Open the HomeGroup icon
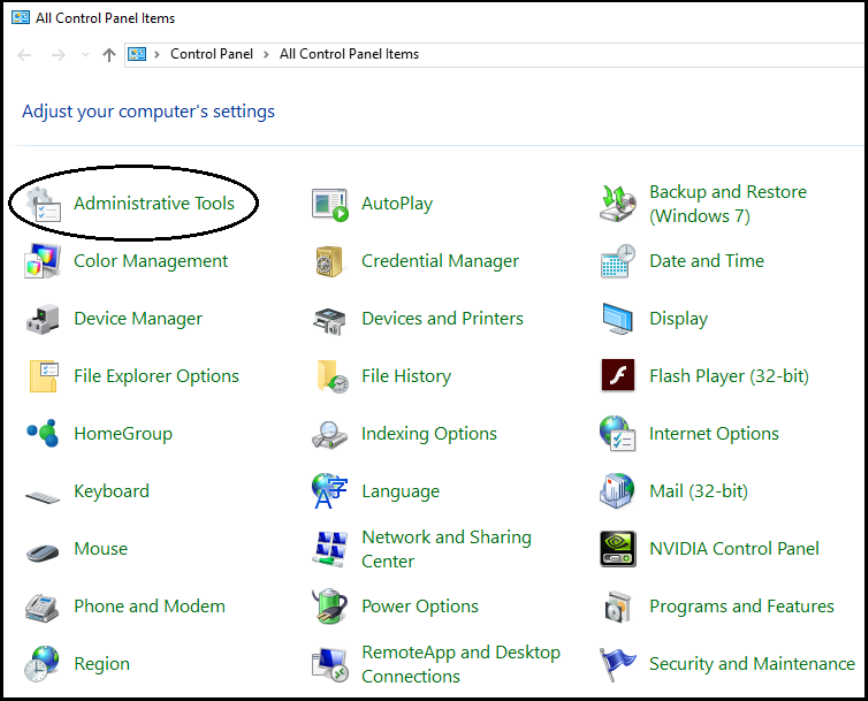This screenshot has width=868, height=701. coord(43,433)
